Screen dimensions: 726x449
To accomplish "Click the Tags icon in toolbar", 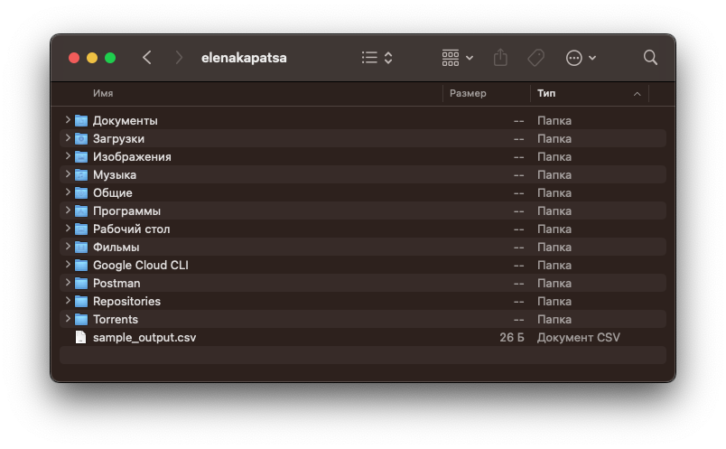I will coord(536,58).
